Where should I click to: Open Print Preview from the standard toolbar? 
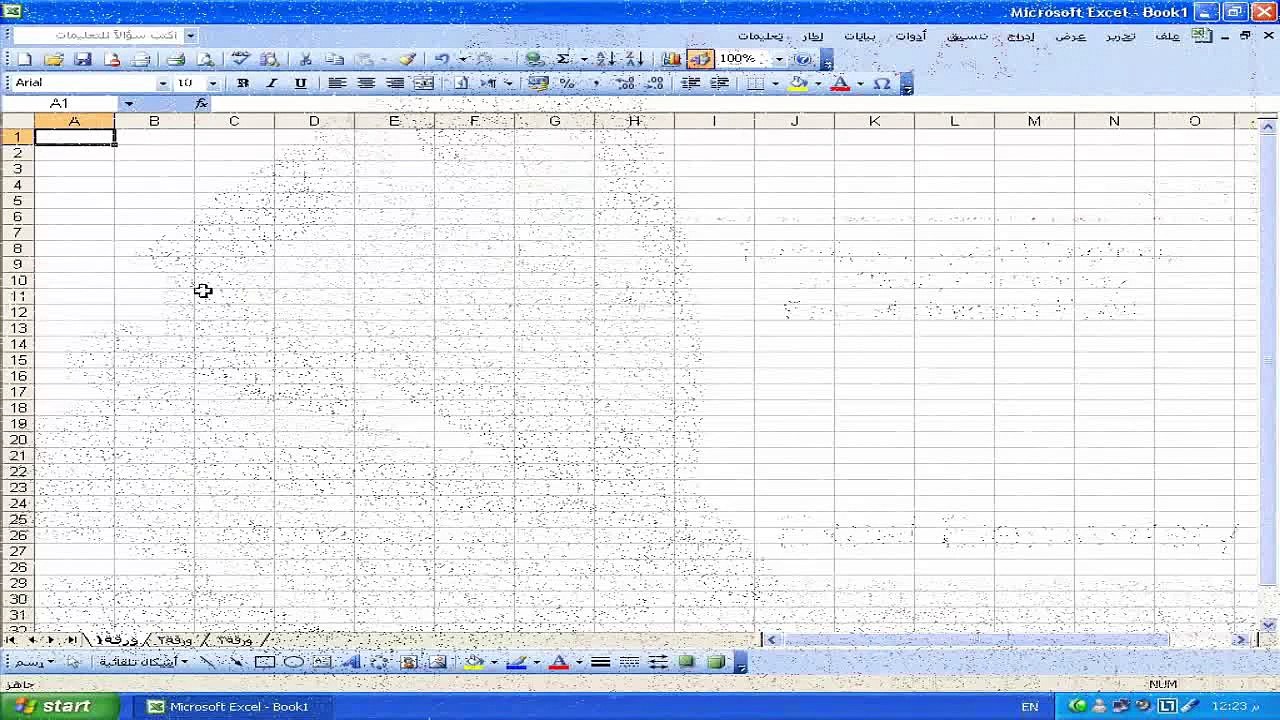205,60
